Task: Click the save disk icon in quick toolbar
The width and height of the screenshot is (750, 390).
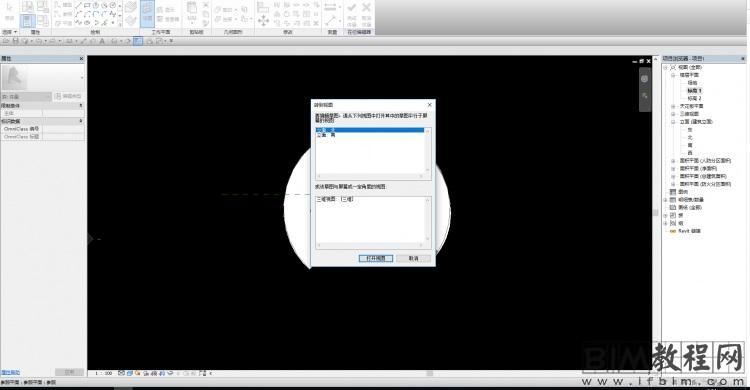Action: tap(16, 41)
